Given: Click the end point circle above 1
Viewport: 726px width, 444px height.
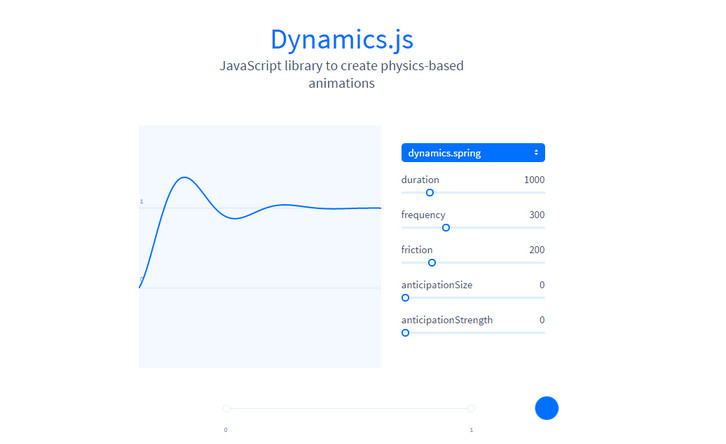Looking at the screenshot, I should pos(471,408).
